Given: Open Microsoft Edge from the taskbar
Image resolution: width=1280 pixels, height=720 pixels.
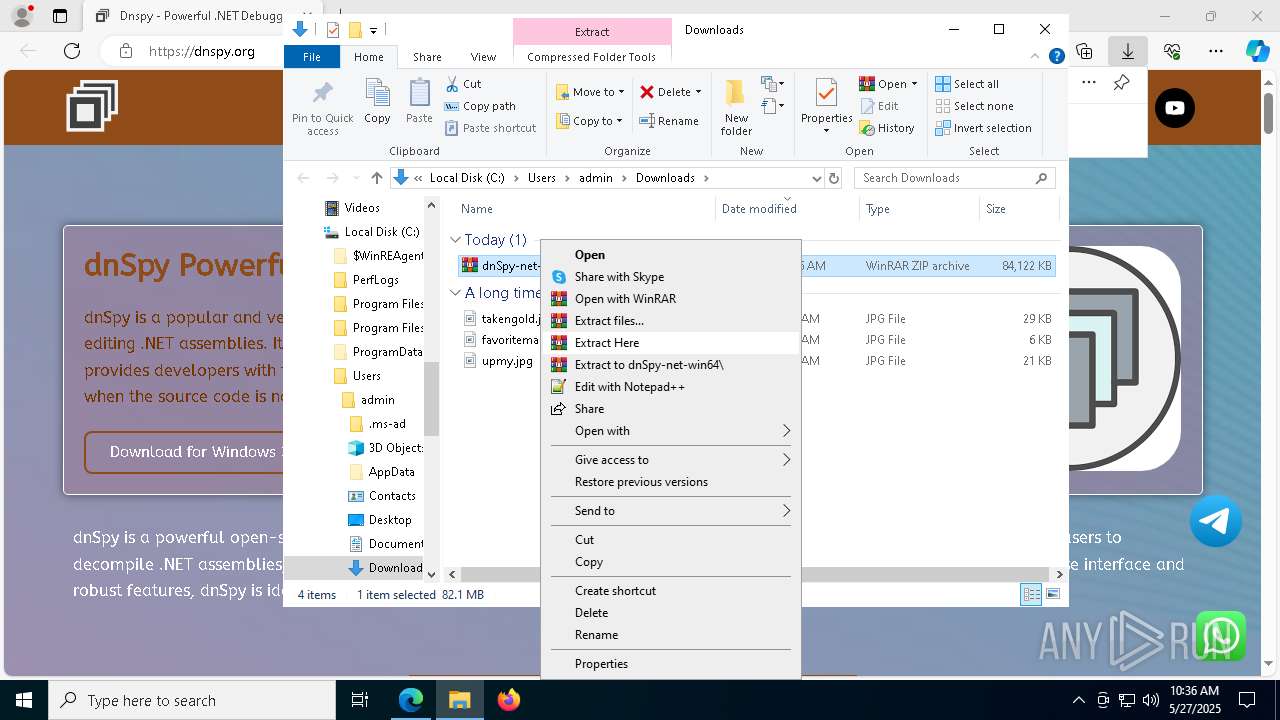Looking at the screenshot, I should [411, 700].
